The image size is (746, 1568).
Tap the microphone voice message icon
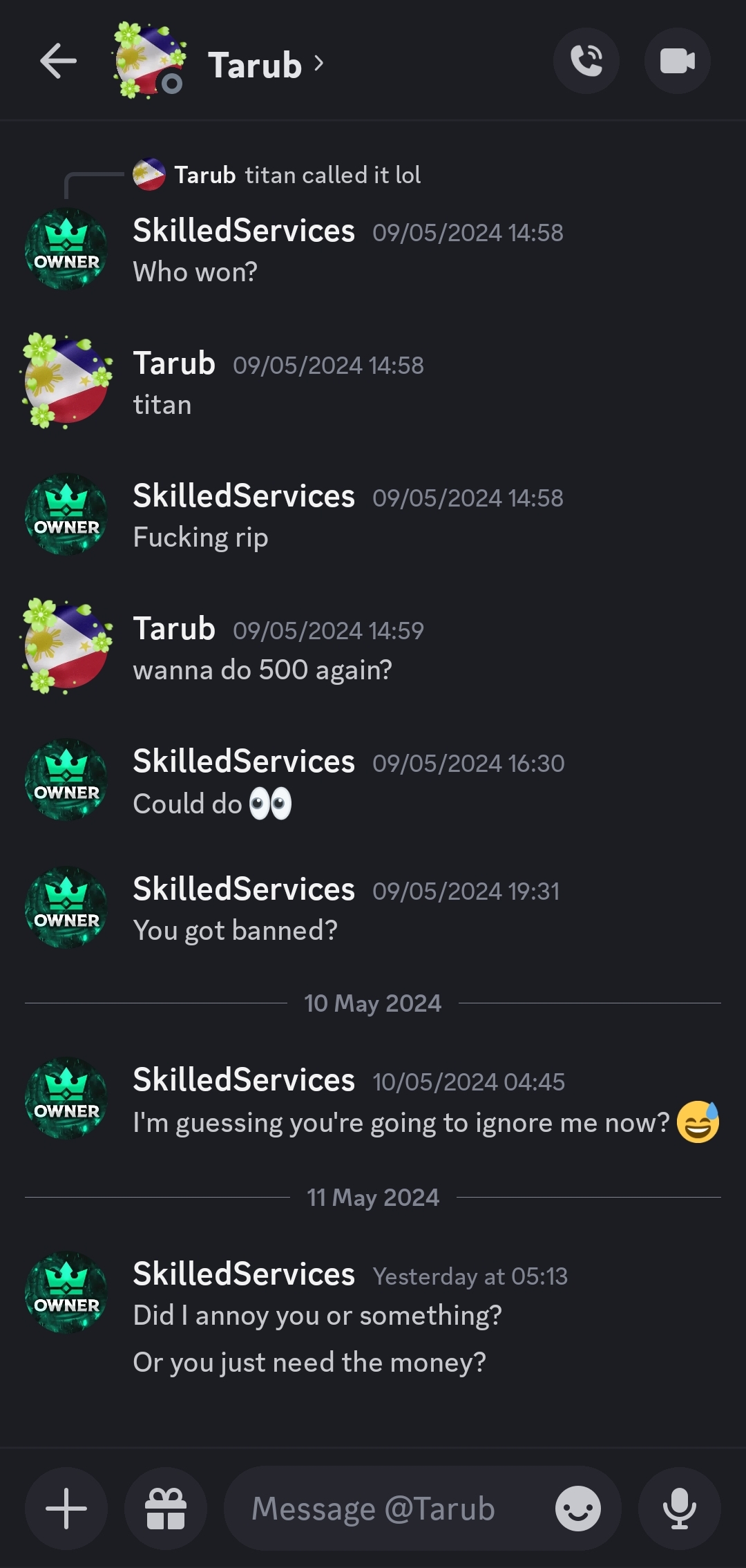point(680,1509)
